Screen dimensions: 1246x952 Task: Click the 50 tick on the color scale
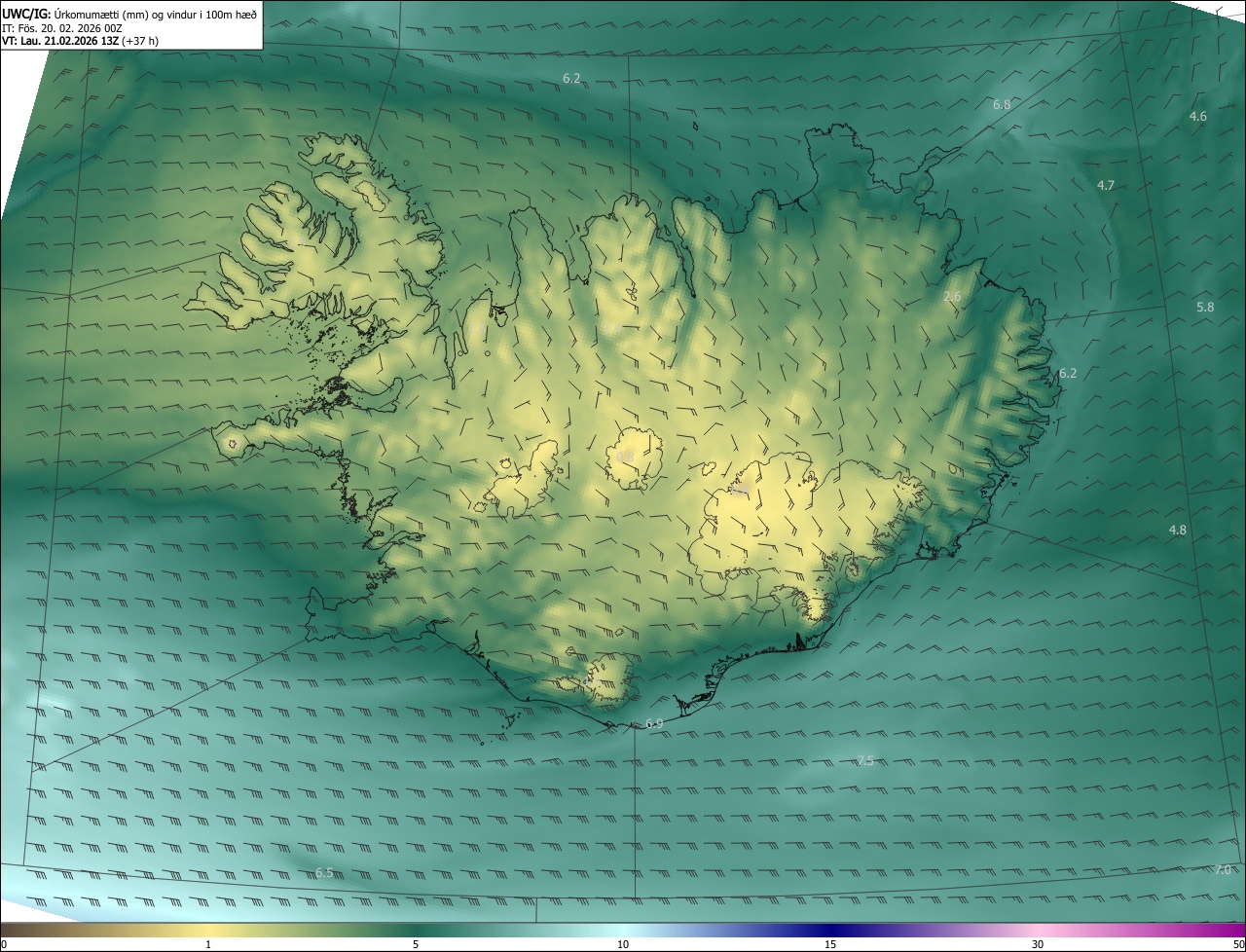1238,944
